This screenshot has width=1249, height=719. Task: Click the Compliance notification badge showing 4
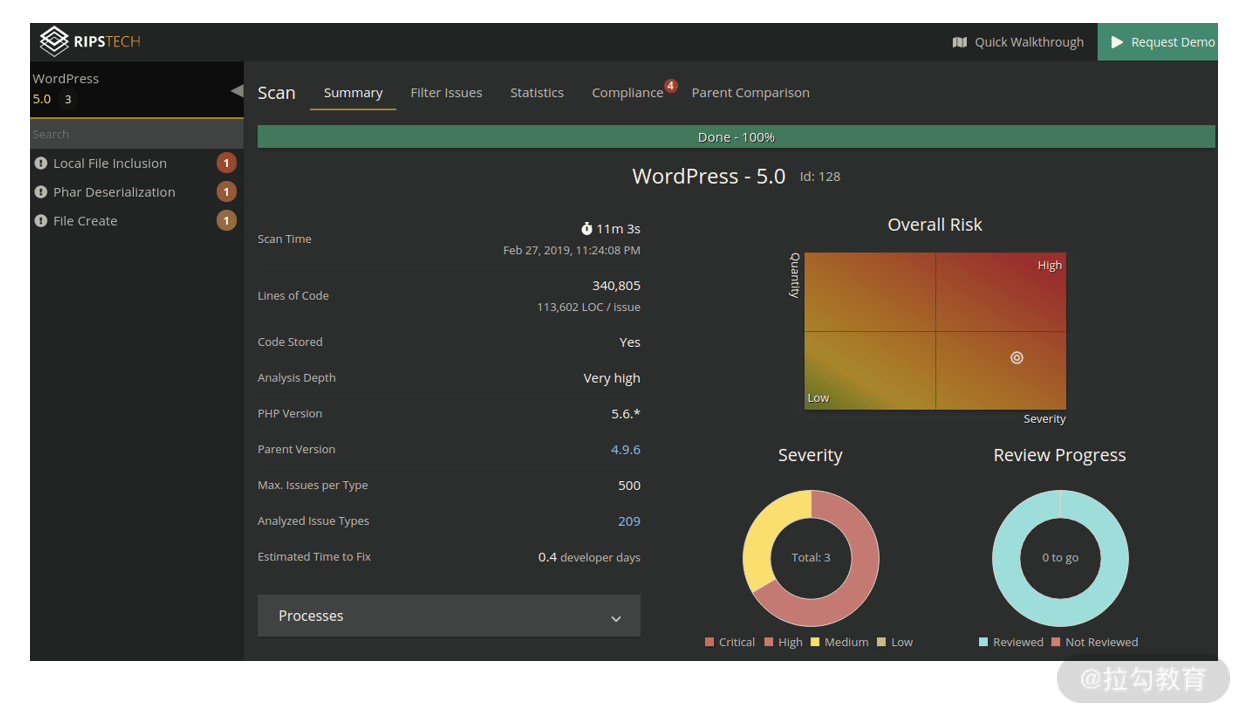click(x=670, y=86)
